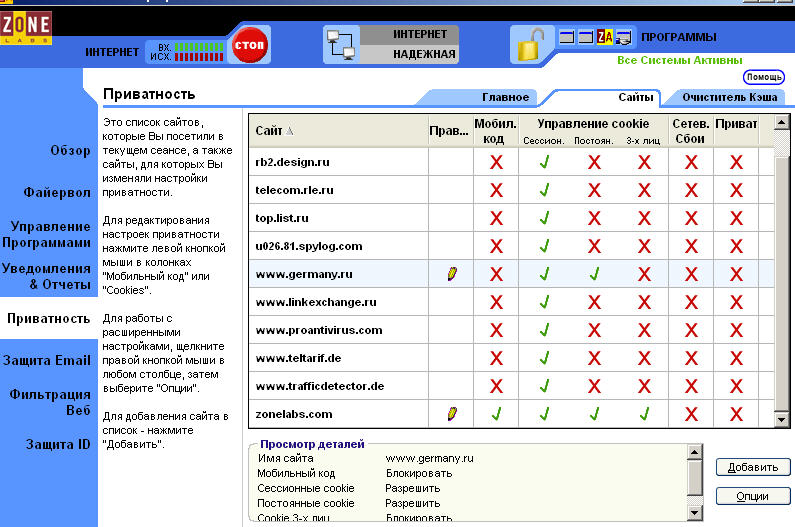Toggle web bugs setting for www.linkexchange.ru
This screenshot has width=795, height=527.
[691, 302]
